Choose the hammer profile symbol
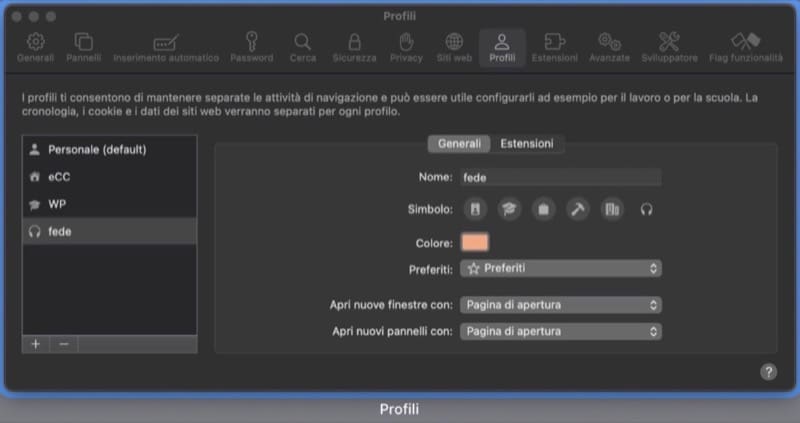Image resolution: width=800 pixels, height=423 pixels. pyautogui.click(x=578, y=209)
